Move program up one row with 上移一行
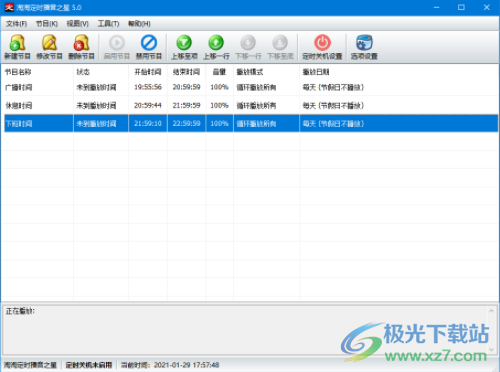Viewport: 500px width, 372px height. (x=216, y=47)
